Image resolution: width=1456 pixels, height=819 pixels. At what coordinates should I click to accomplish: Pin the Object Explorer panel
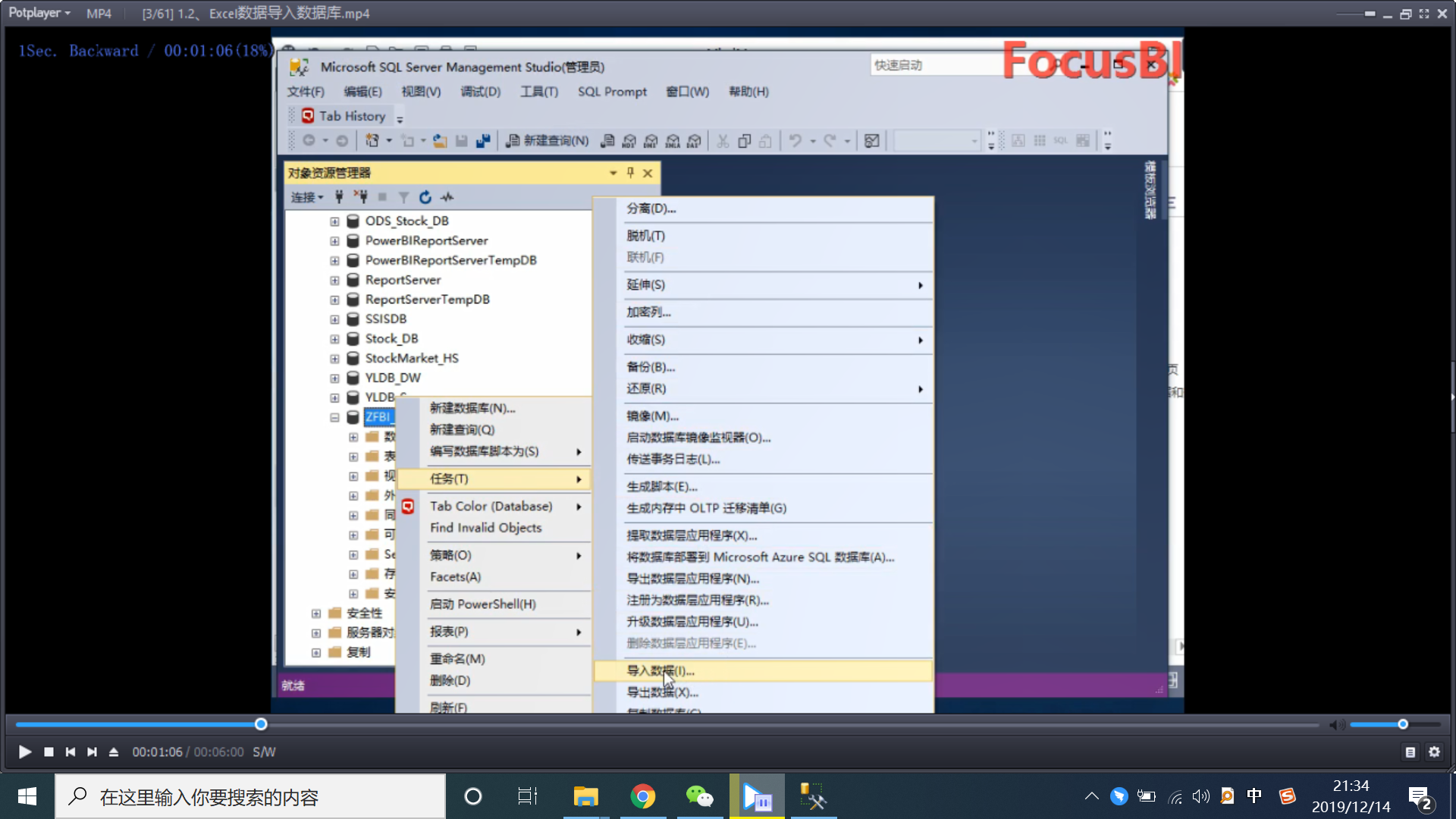[630, 173]
